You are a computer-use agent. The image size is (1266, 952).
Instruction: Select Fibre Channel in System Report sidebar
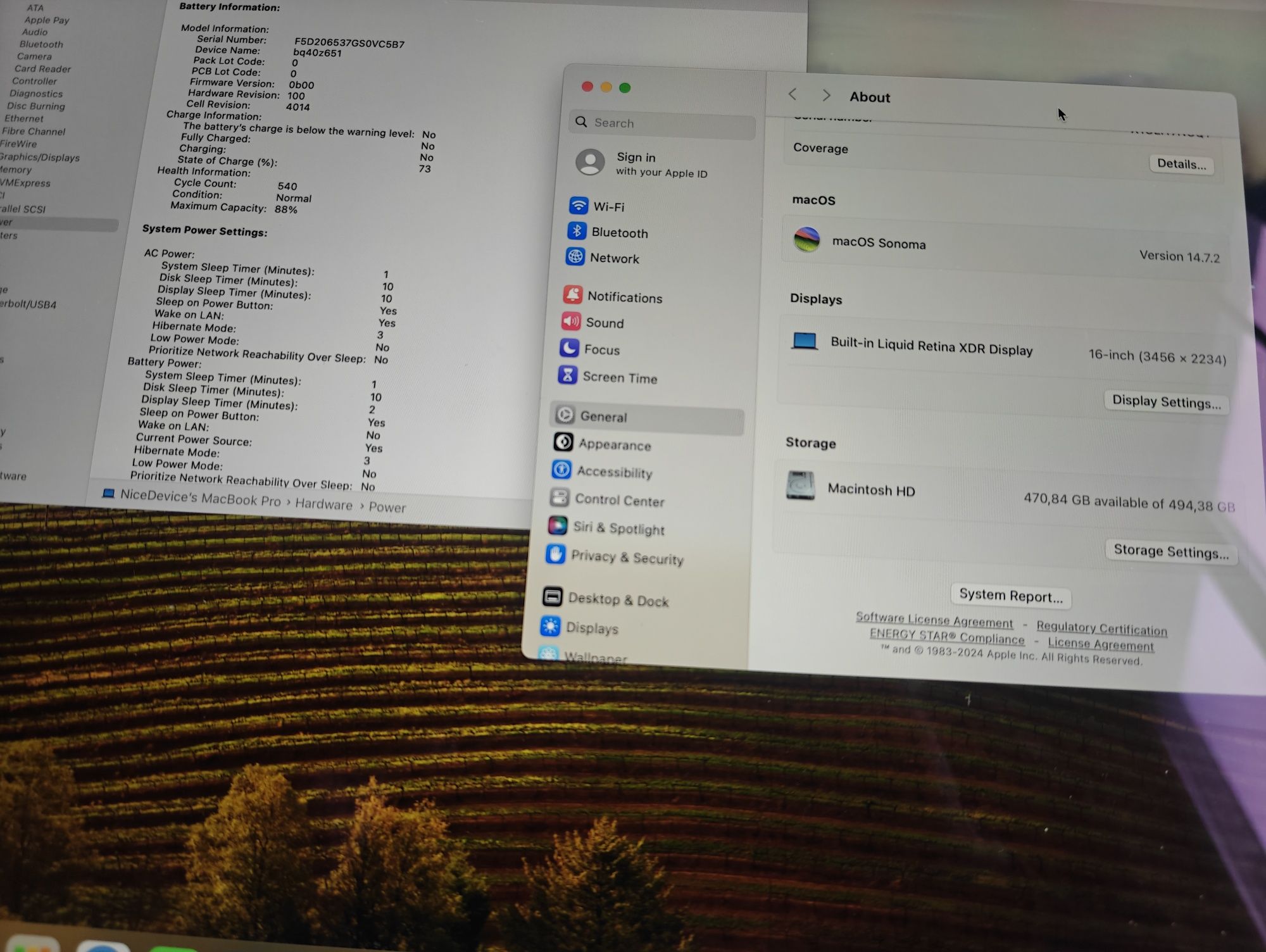[34, 131]
